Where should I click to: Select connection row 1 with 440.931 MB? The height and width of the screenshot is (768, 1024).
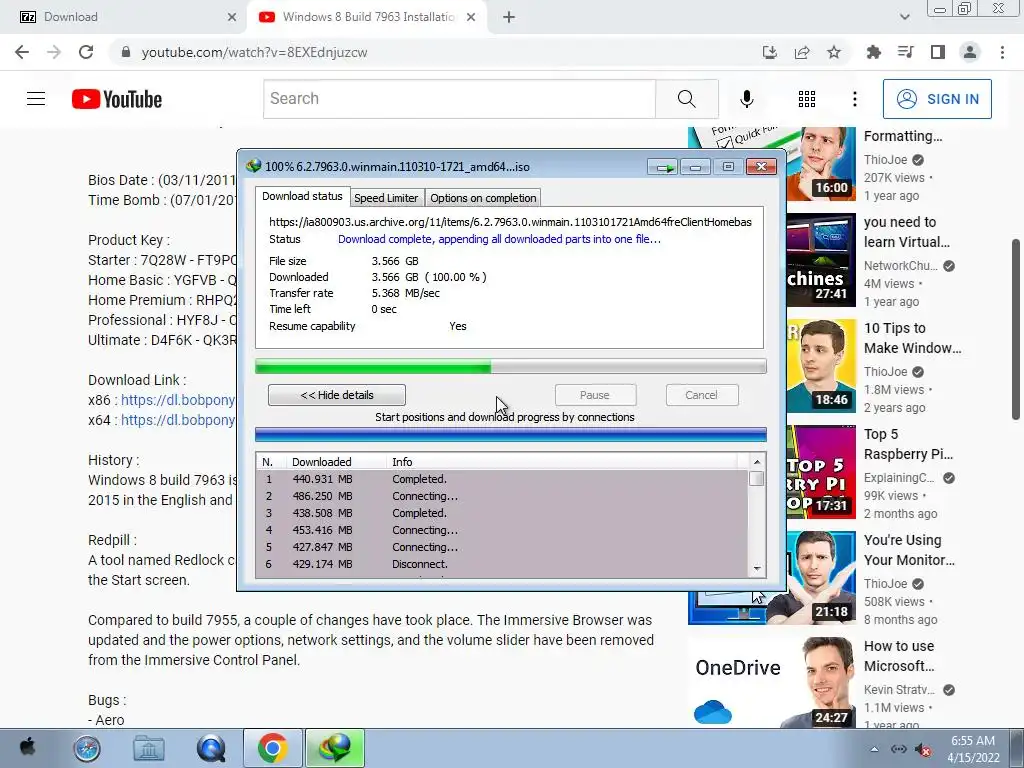point(502,479)
